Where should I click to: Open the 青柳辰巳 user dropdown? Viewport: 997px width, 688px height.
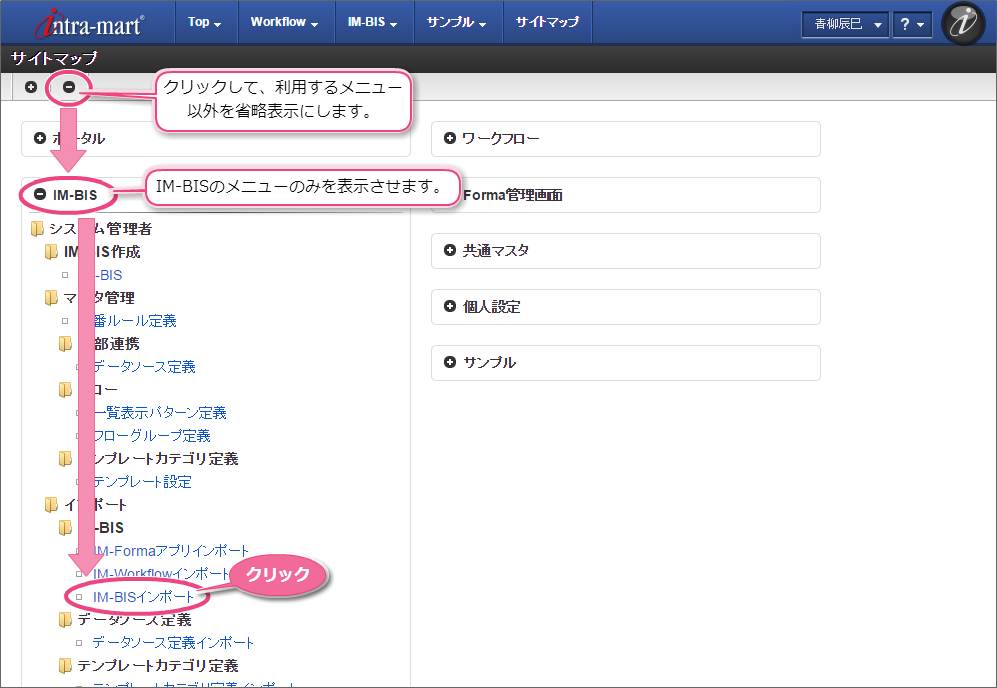point(845,25)
